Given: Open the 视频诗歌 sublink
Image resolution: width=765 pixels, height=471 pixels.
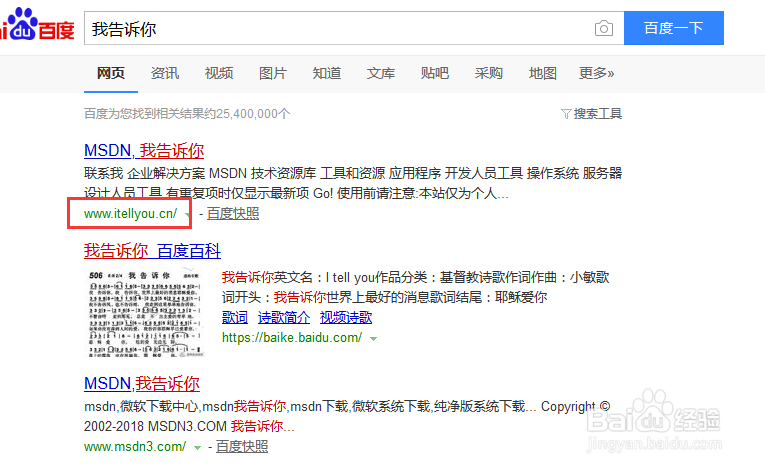Looking at the screenshot, I should pyautogui.click(x=346, y=318).
